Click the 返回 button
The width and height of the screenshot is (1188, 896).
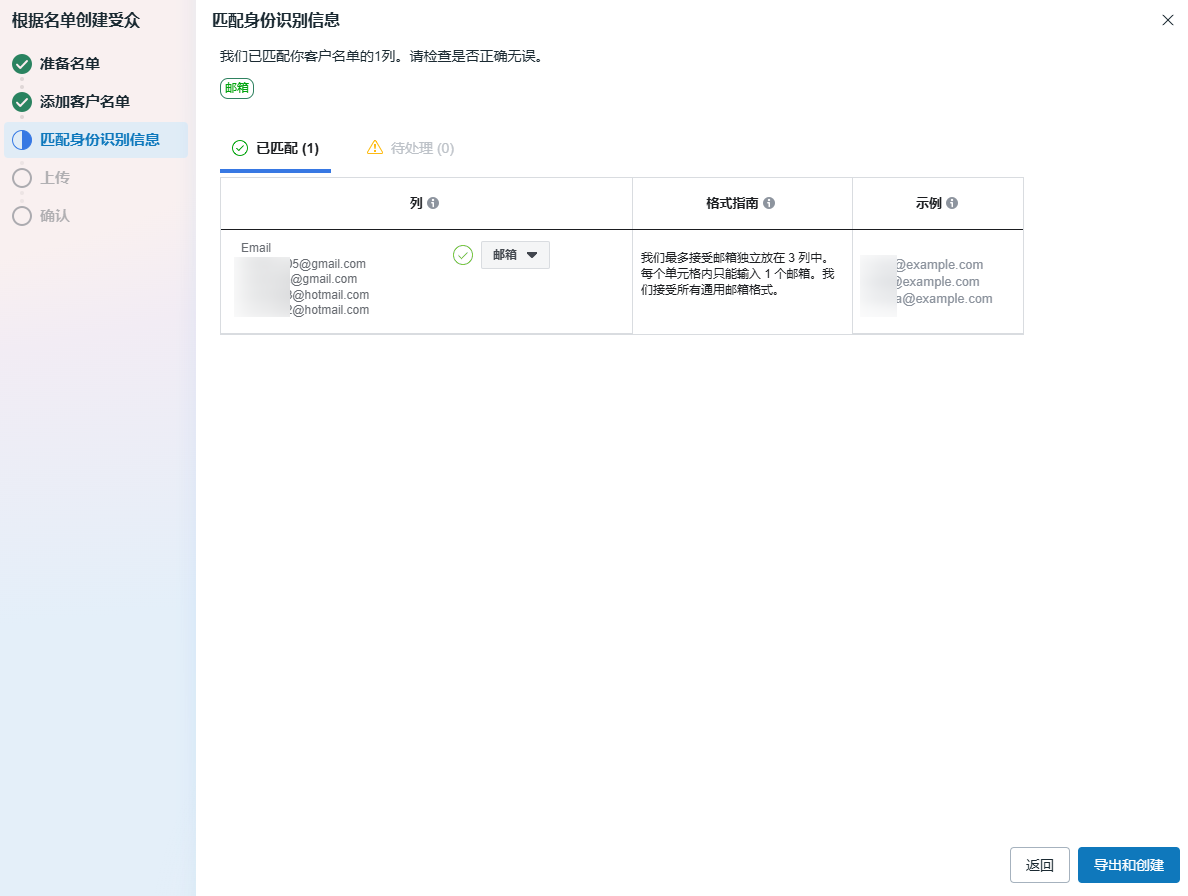pyautogui.click(x=1040, y=865)
